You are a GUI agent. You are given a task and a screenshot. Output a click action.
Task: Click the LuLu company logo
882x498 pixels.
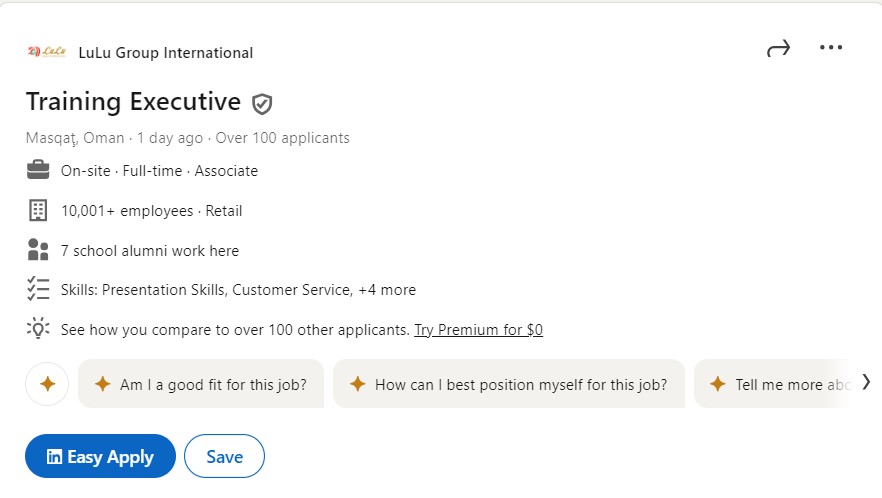point(47,52)
